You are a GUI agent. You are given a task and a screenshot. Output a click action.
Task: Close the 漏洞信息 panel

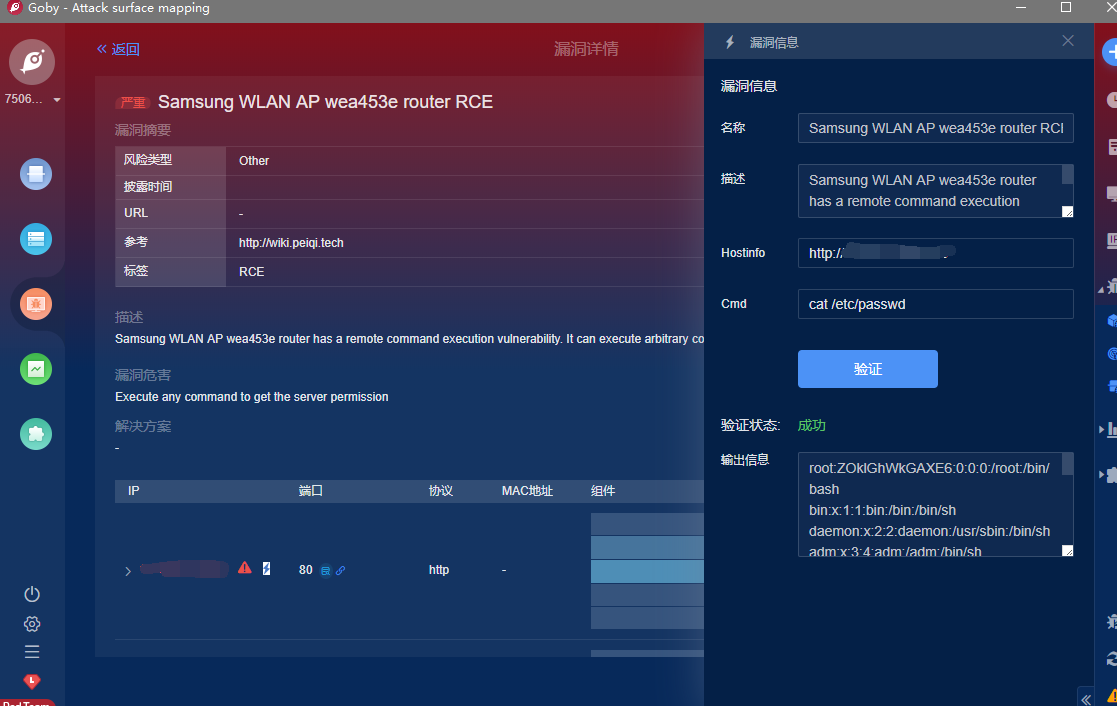[1068, 41]
